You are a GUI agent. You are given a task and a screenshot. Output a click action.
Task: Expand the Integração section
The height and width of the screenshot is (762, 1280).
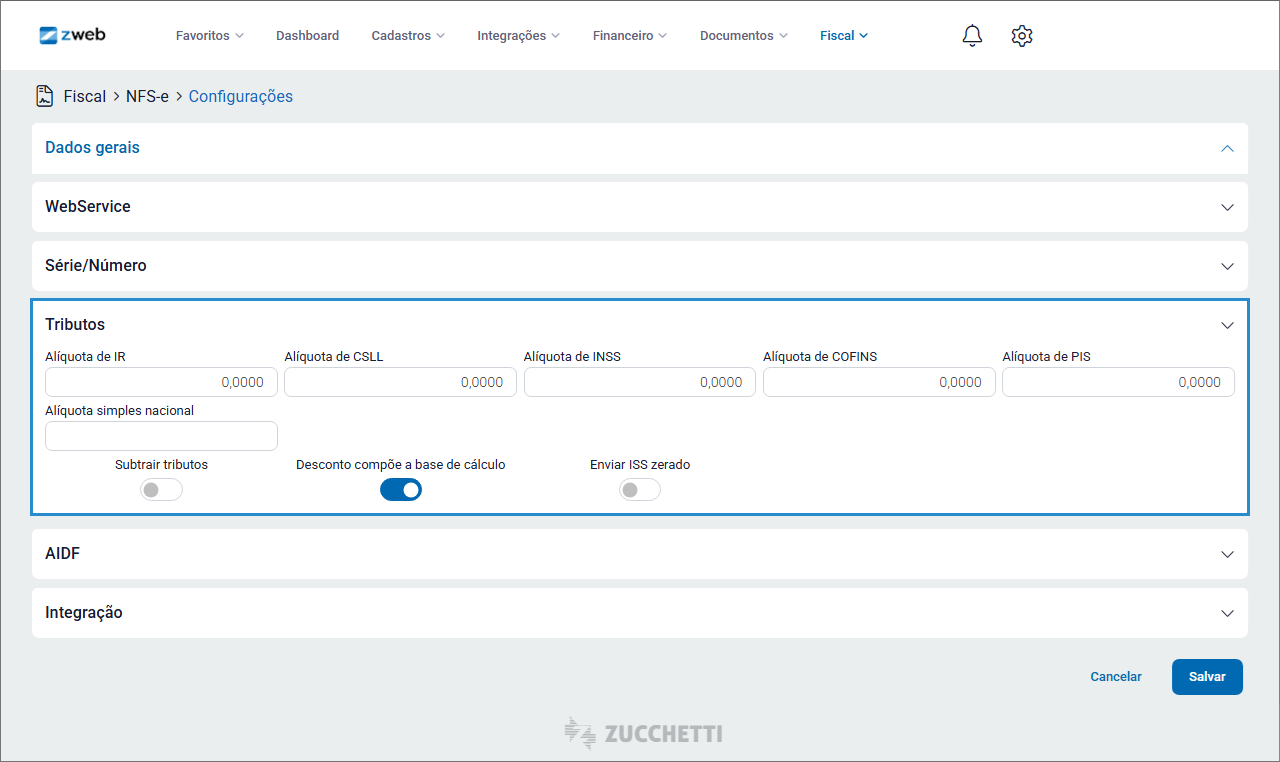[1227, 613]
